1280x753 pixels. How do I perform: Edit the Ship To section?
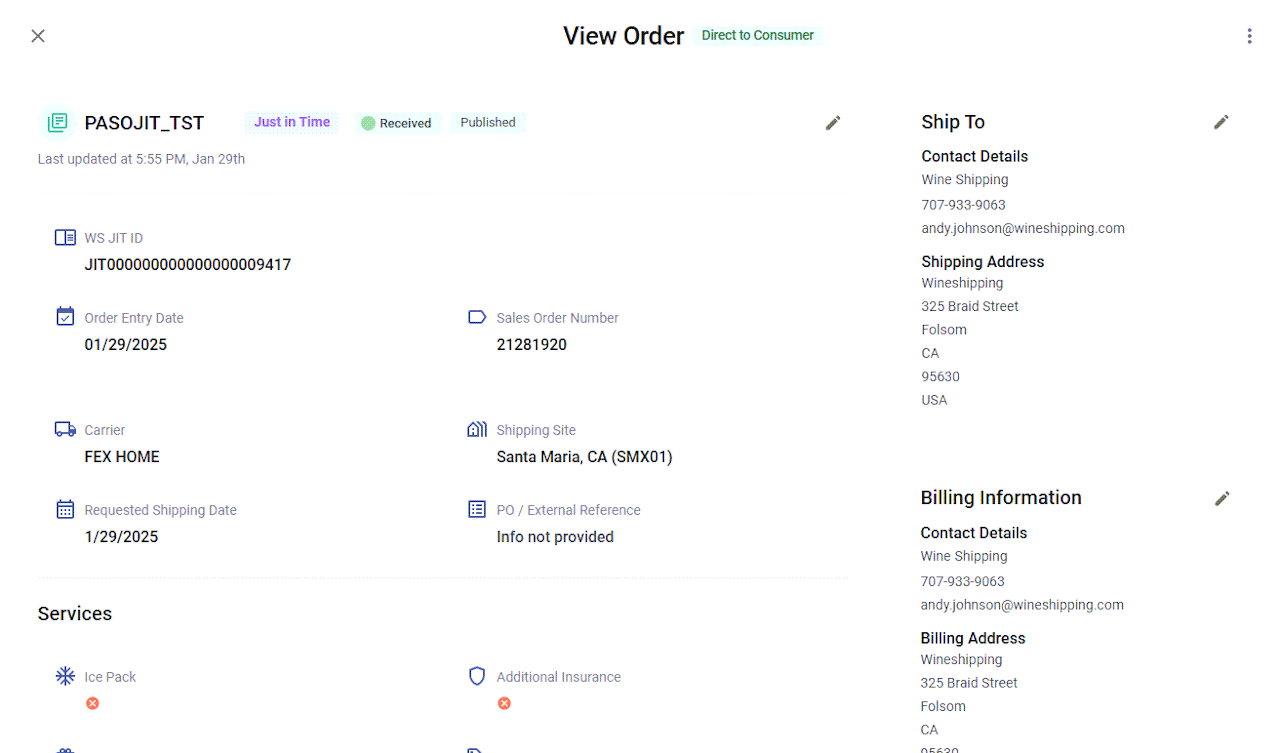[1221, 122]
